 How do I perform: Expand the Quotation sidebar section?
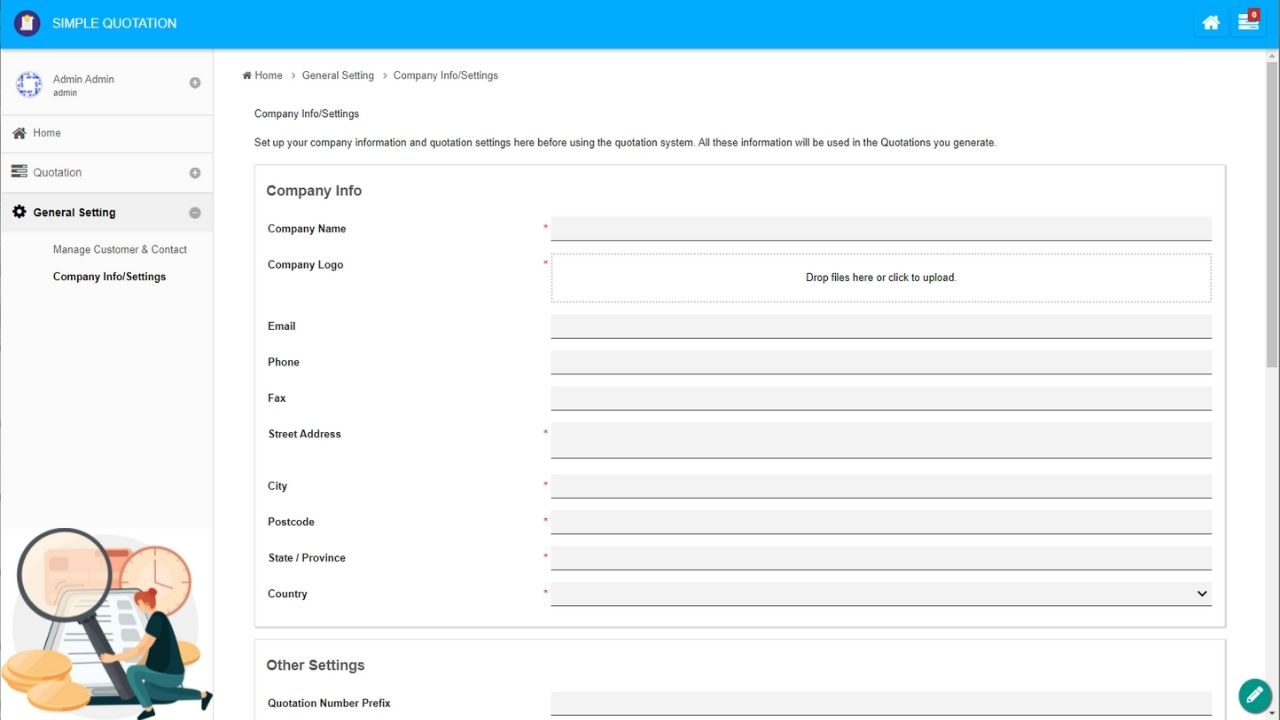[195, 173]
